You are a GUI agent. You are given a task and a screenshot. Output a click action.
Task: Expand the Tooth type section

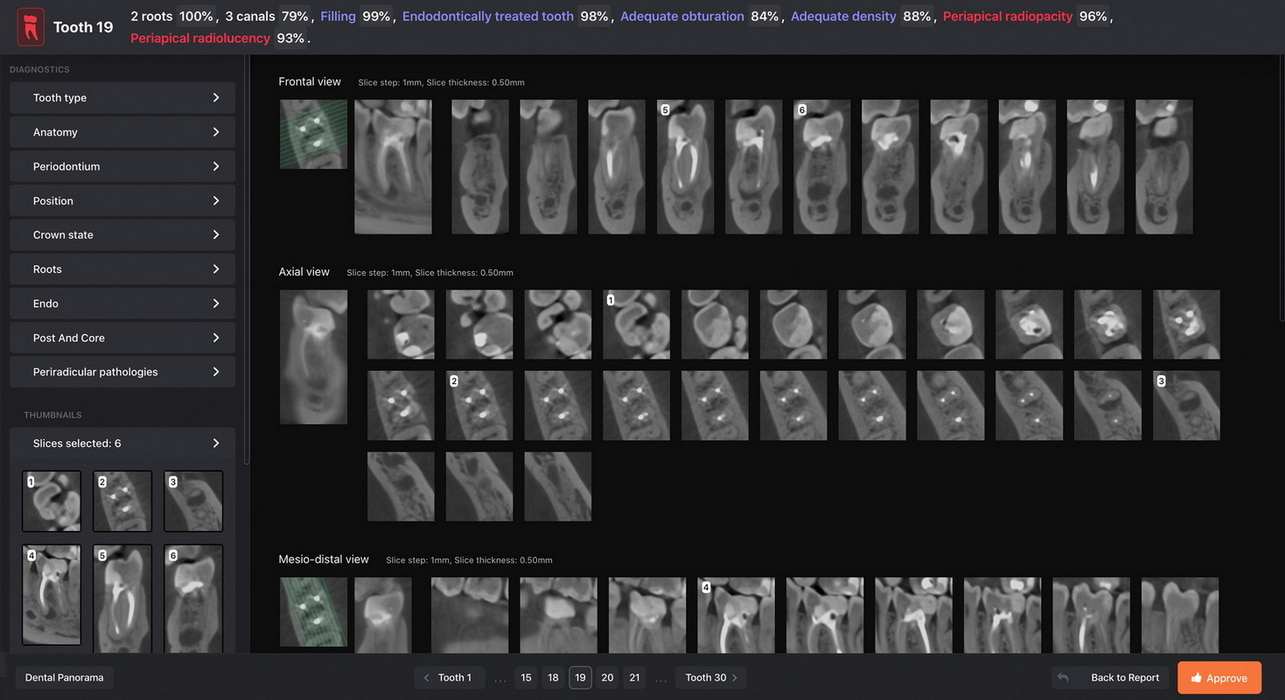[x=122, y=98]
